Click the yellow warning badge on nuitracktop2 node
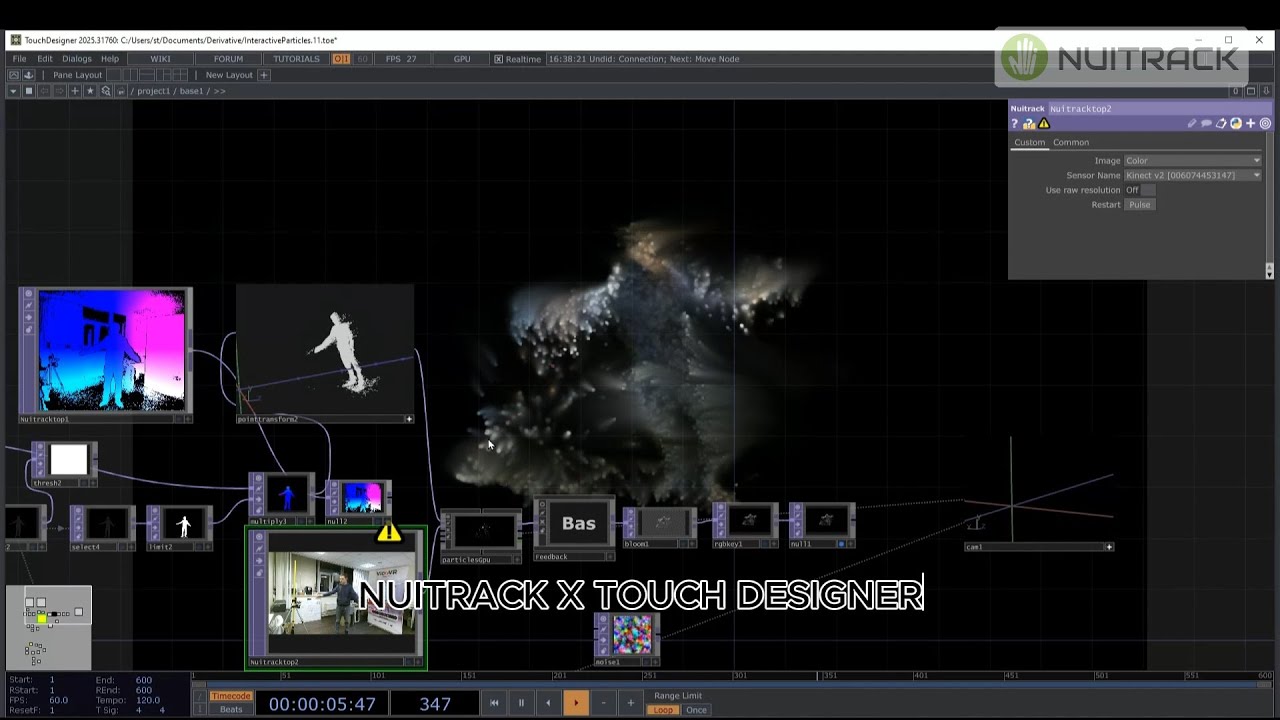This screenshot has width=1280, height=720. 389,532
